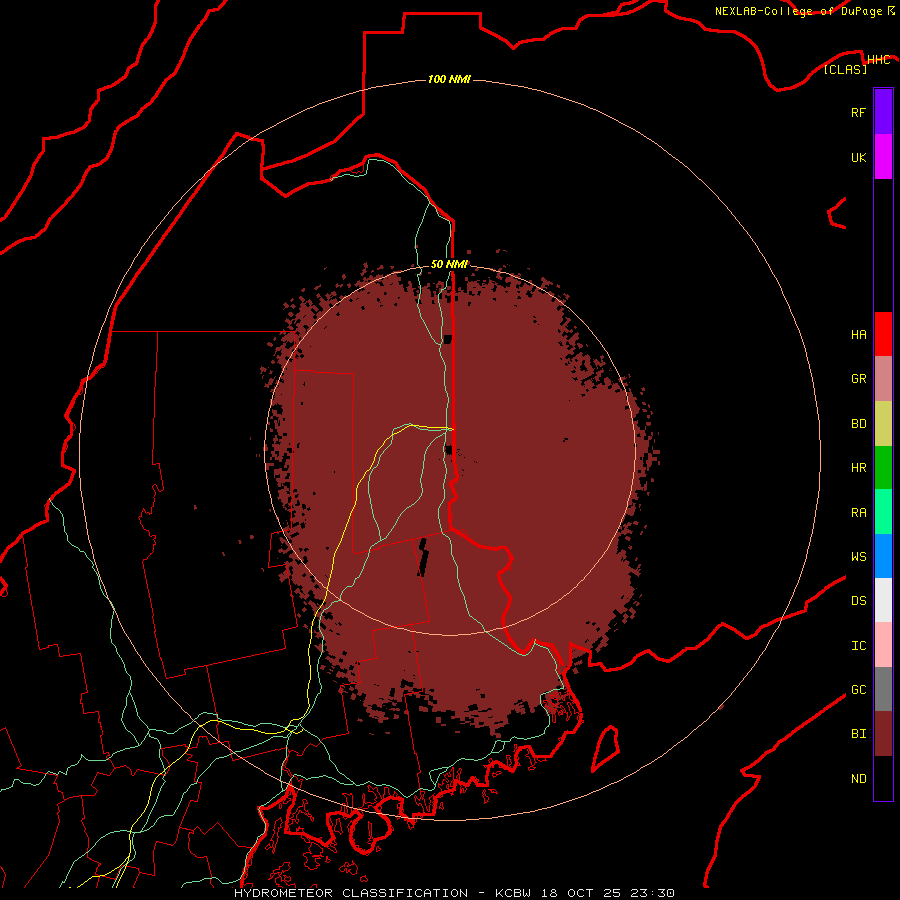Pick the WS blue legend swatch
Screen dimensions: 900x900
pyautogui.click(x=883, y=556)
